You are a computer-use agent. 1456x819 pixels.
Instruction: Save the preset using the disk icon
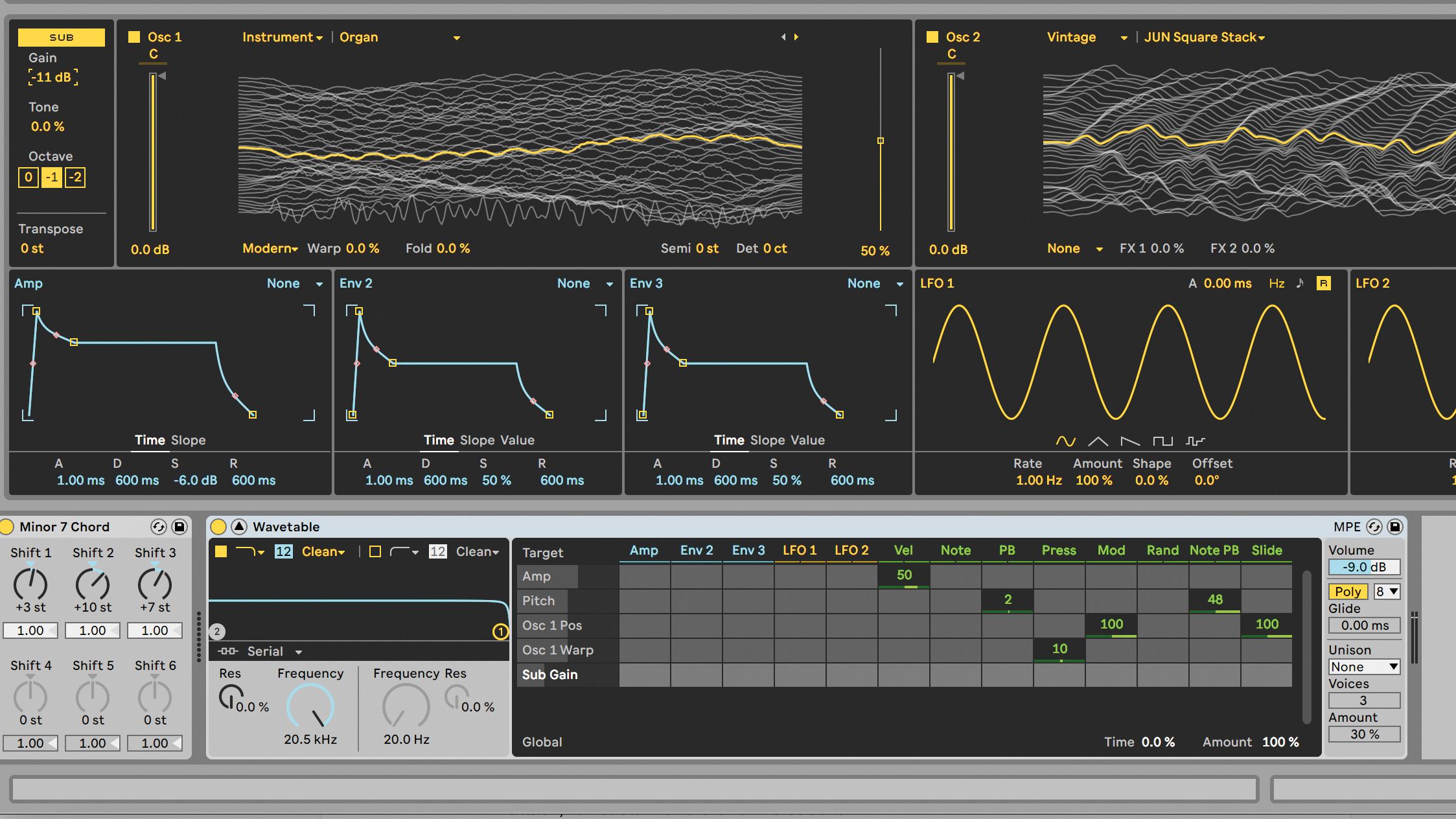[1394, 527]
